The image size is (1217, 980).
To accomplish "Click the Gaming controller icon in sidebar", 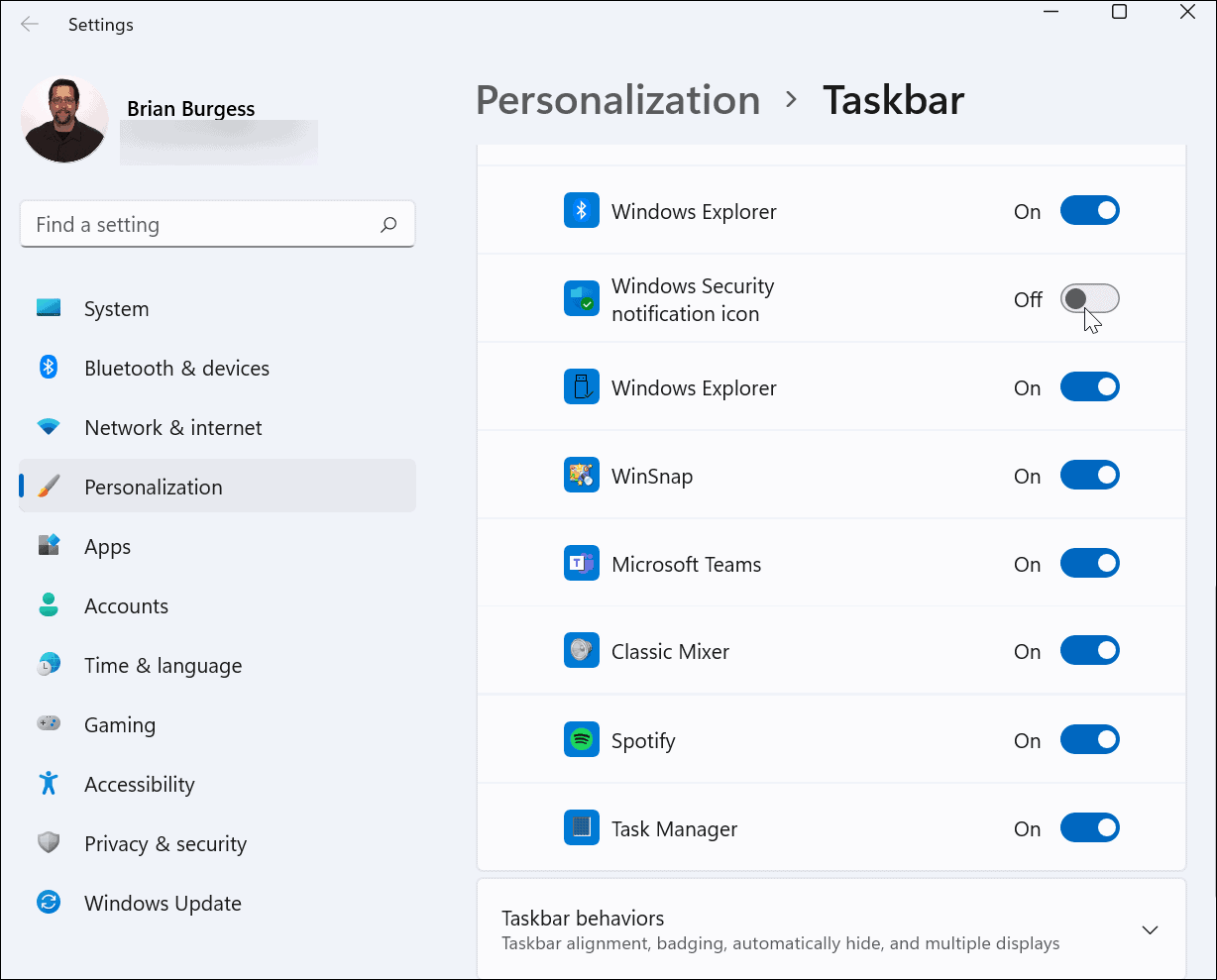I will click(48, 724).
